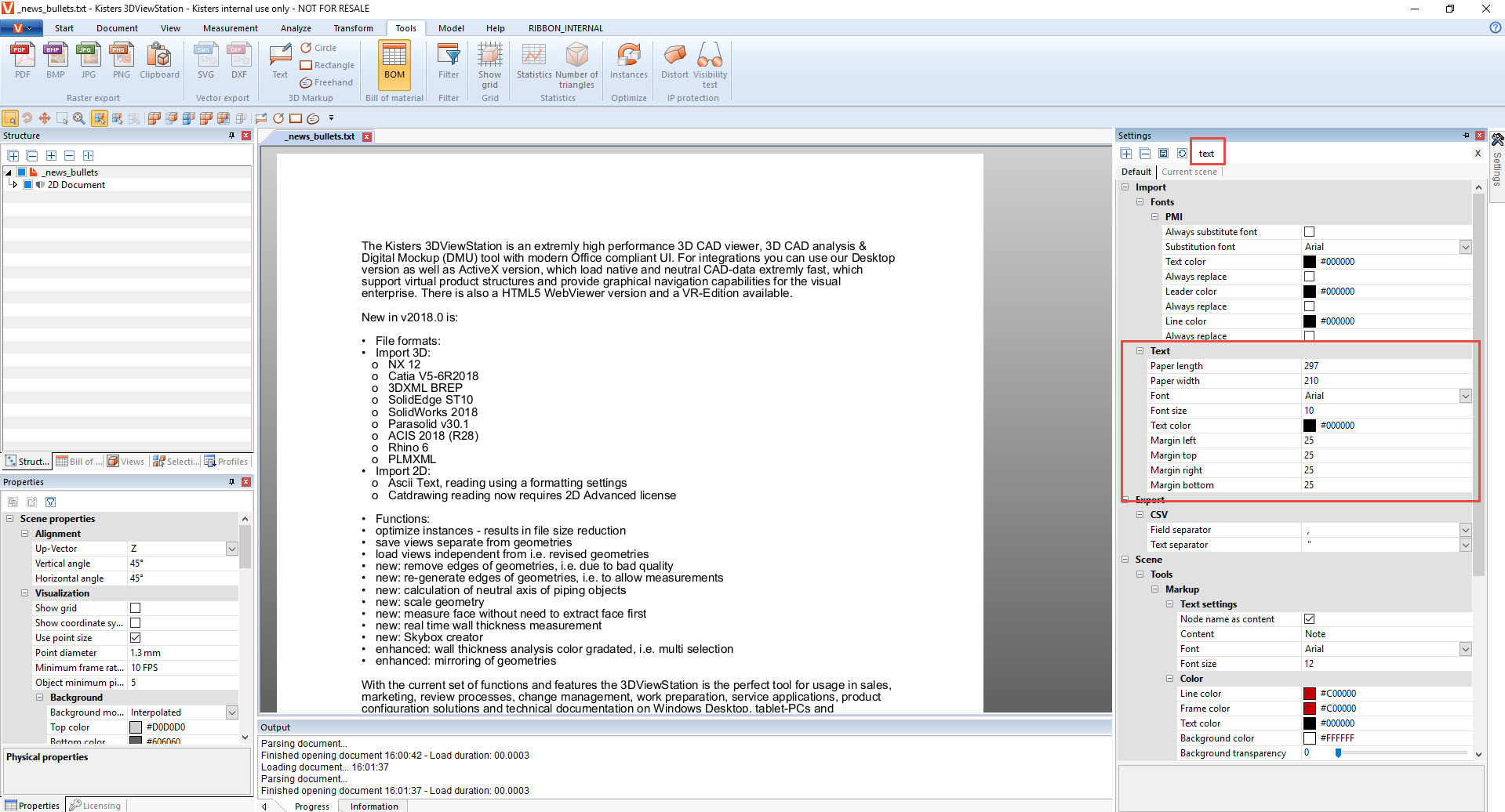
Task: Click Distort IP protection icon
Action: 674,61
